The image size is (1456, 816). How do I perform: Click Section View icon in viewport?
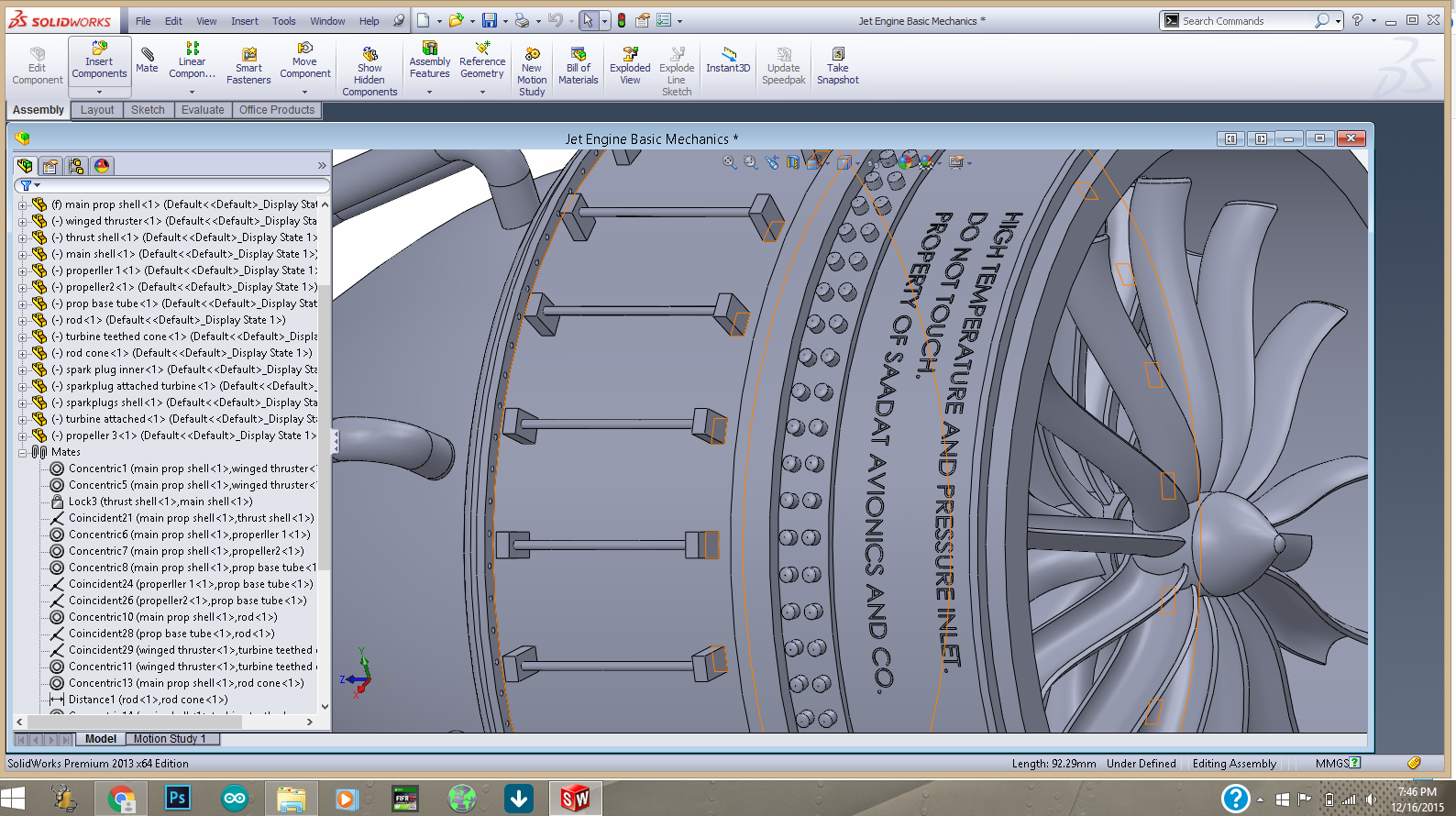[x=792, y=161]
